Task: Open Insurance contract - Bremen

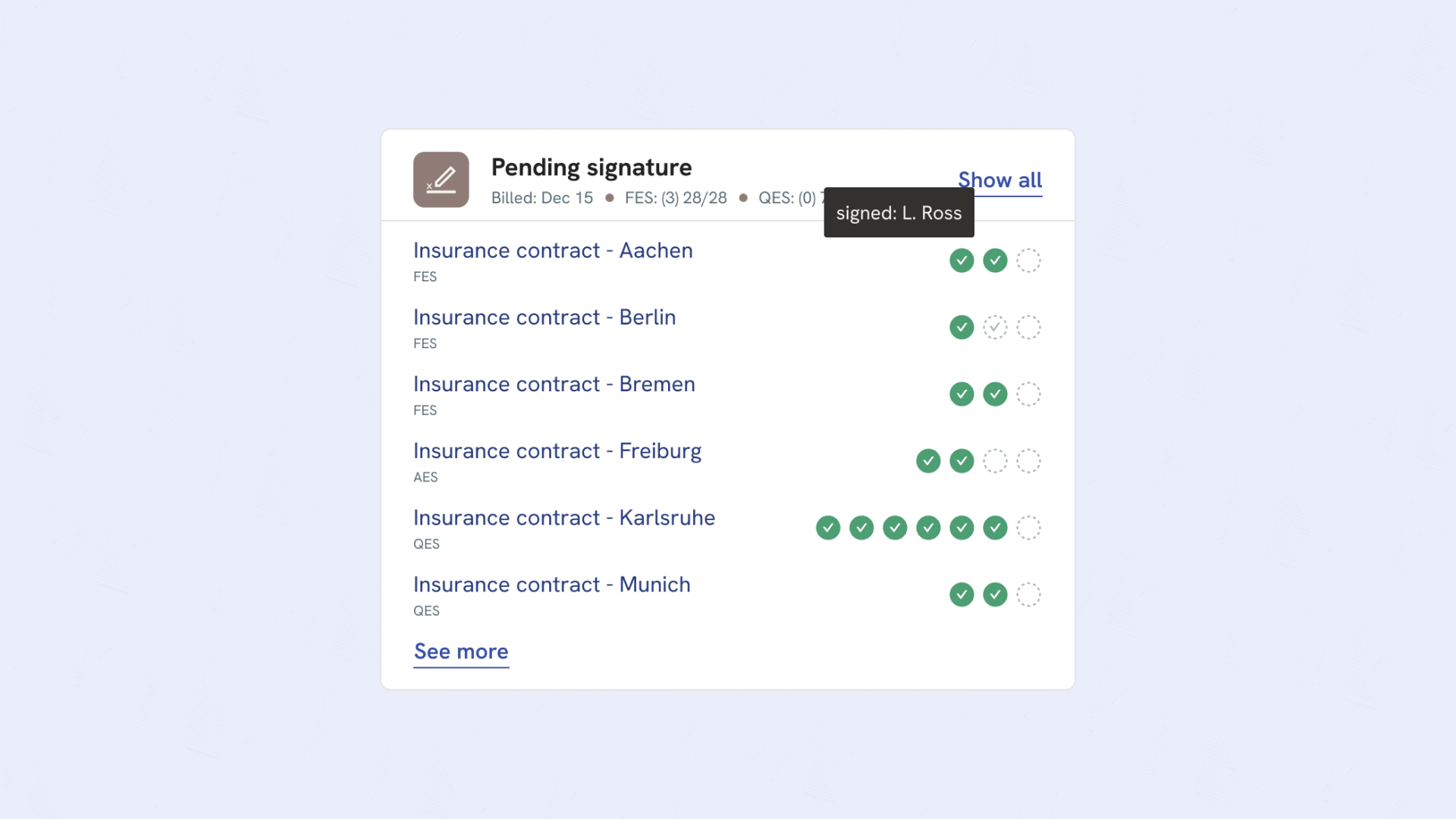Action: 554,384
